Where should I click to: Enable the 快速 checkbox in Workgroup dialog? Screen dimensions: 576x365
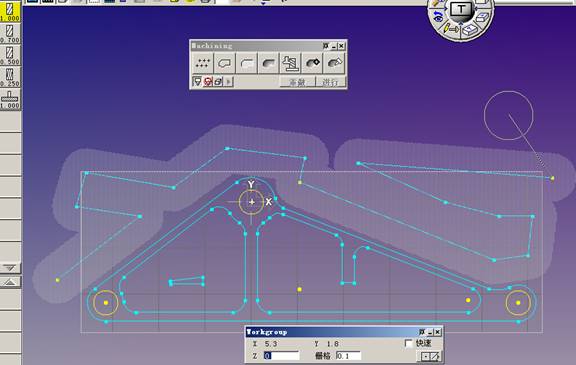408,343
